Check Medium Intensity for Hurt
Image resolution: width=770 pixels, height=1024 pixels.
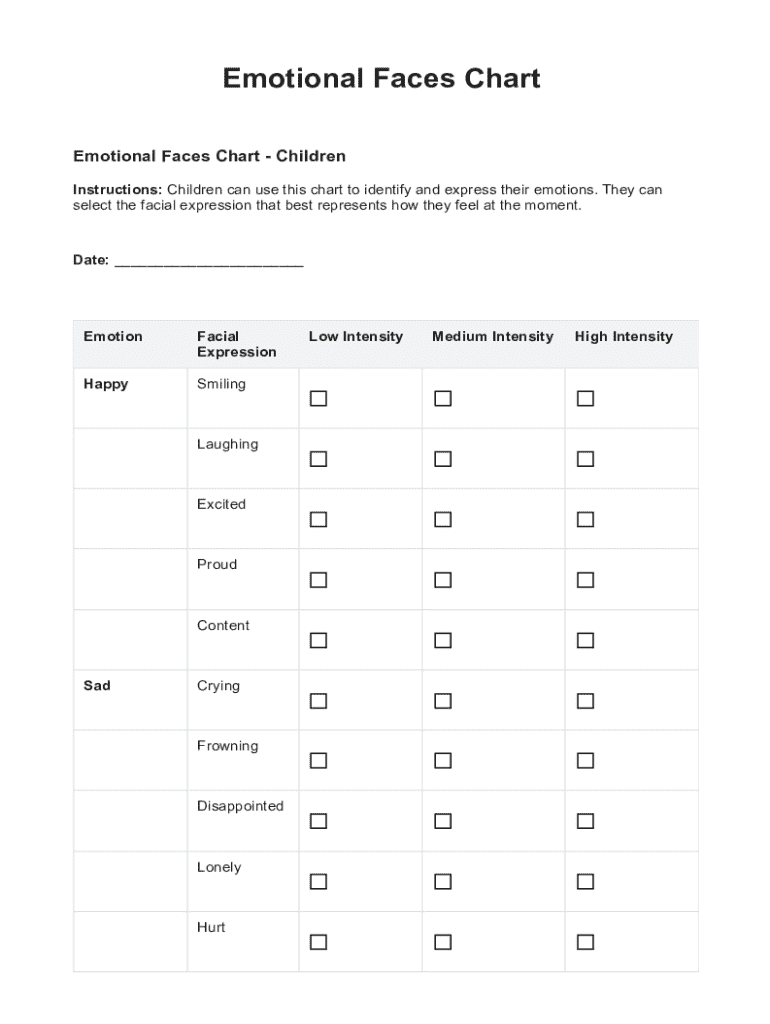click(443, 942)
